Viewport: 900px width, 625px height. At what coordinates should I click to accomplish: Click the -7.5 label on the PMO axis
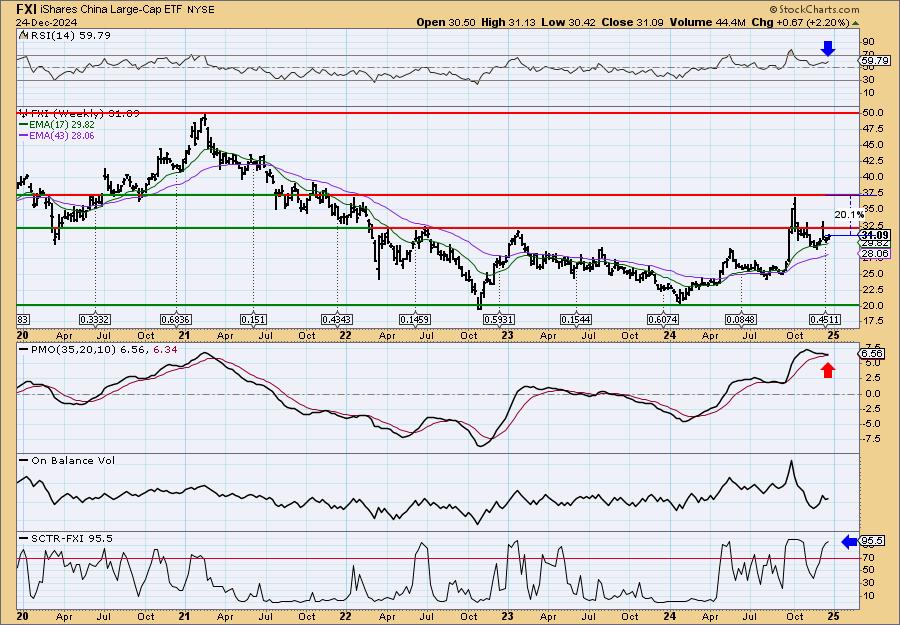(872, 439)
